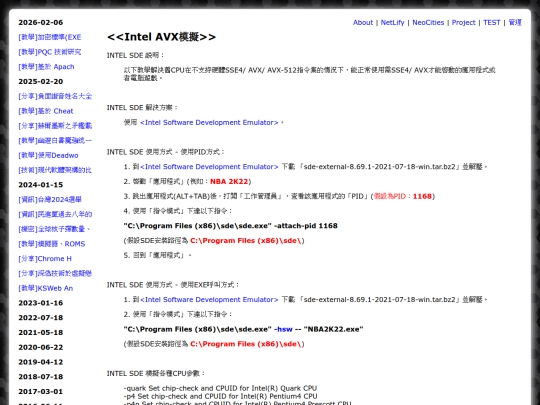Expand the 2022-07-18 date group
Image resolution: width=540 pixels, height=405 pixels.
(41, 318)
